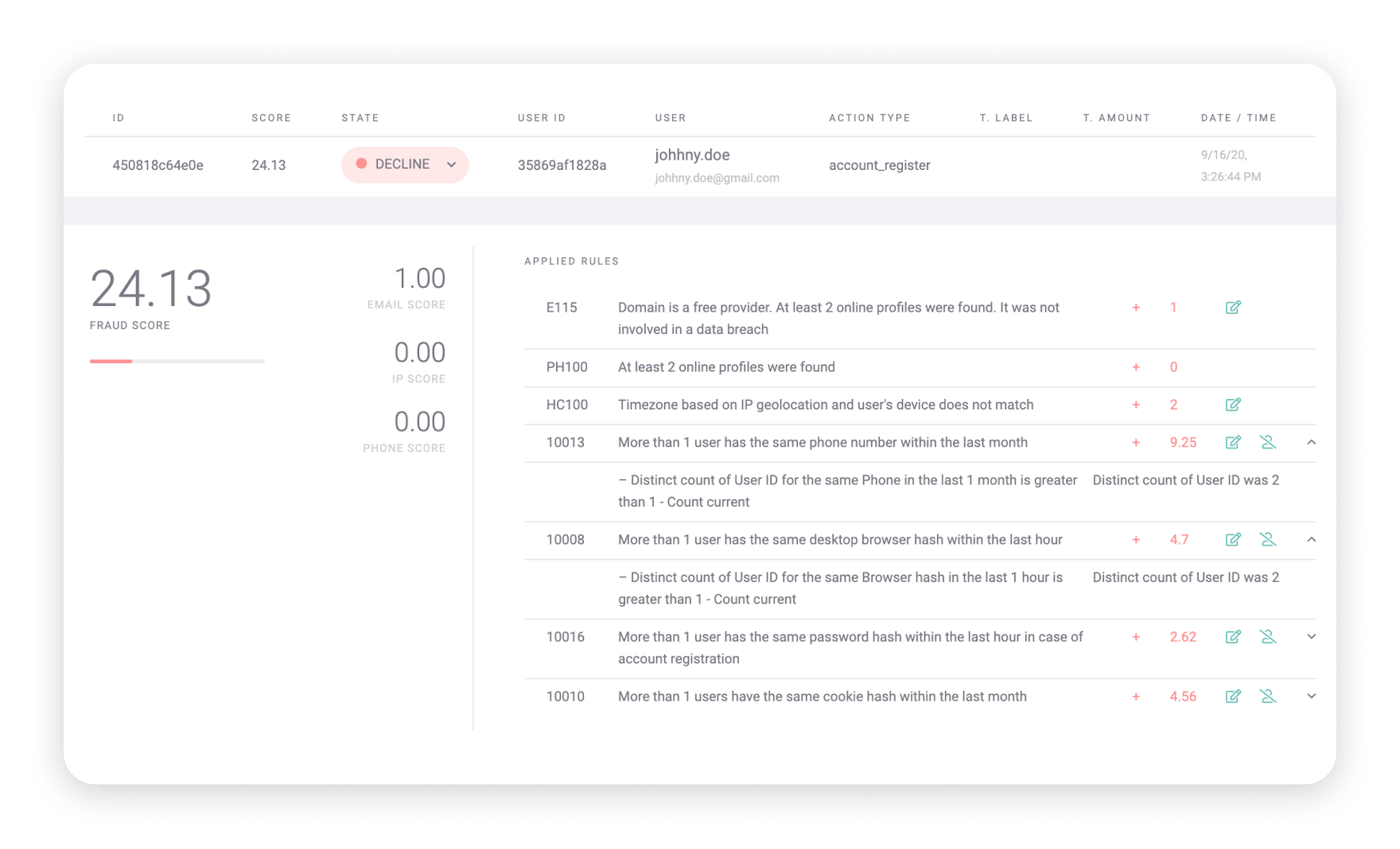Viewport: 1400px width, 849px height.
Task: Collapse rule 10013 details
Action: point(1311,442)
